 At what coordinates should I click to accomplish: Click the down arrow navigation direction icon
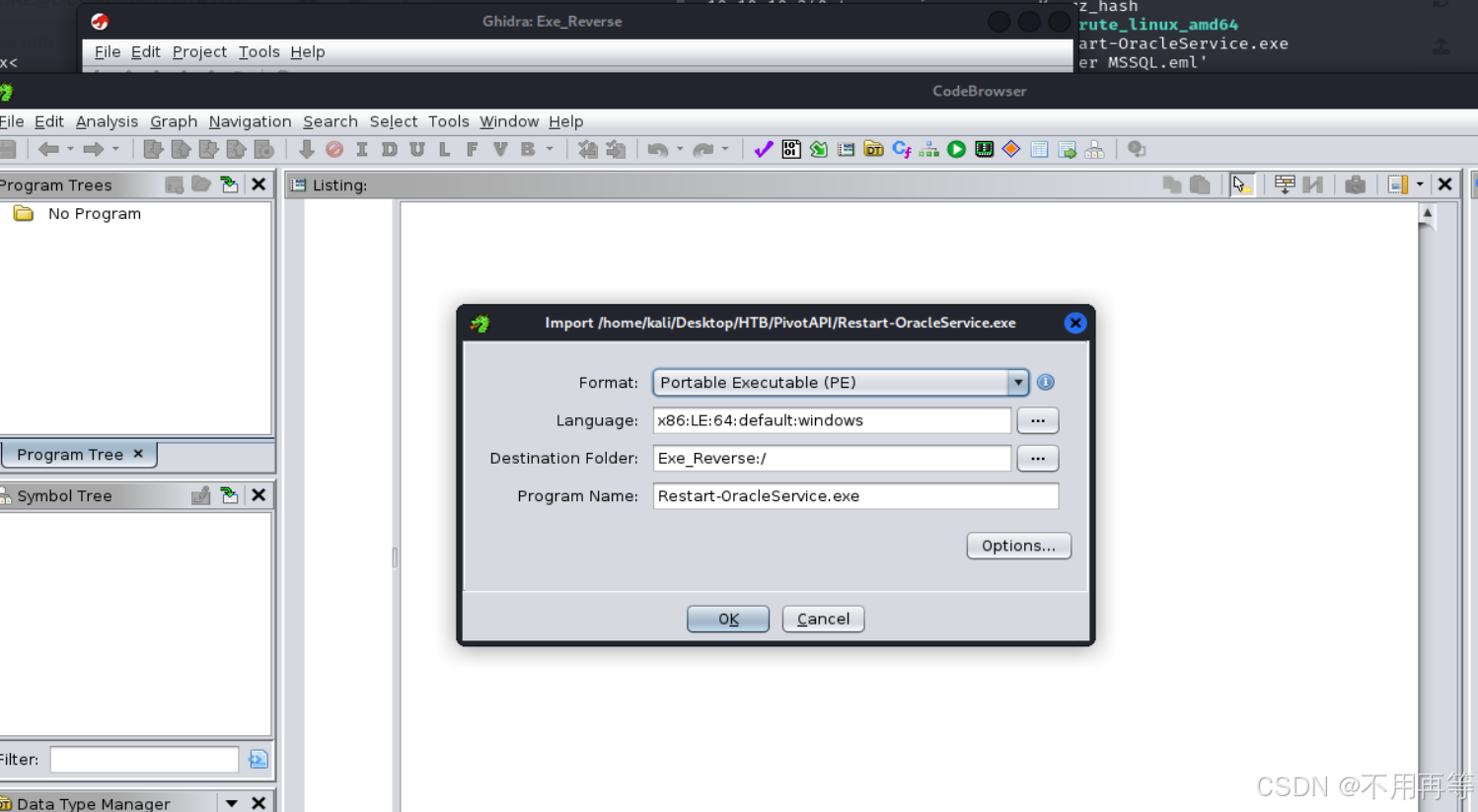coord(307,149)
